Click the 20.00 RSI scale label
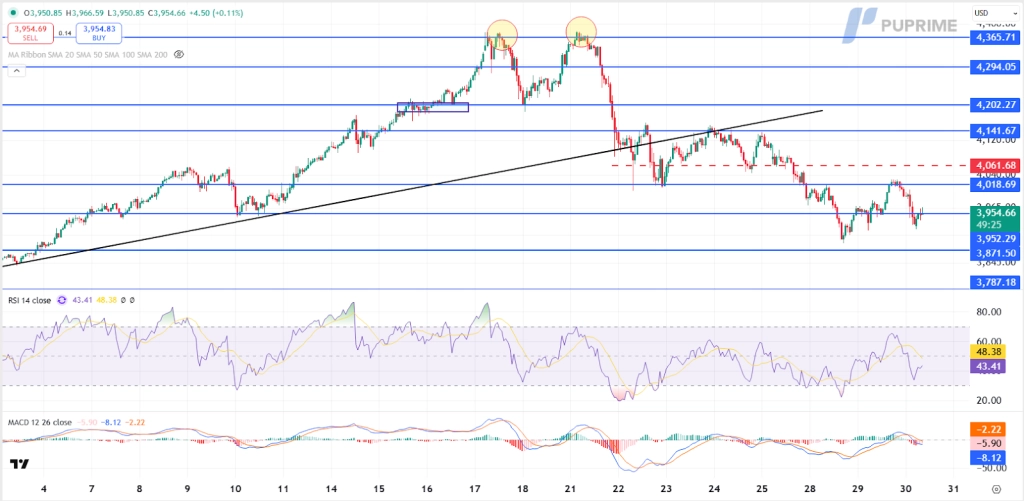Screen dimensions: 1024x501 coord(991,400)
